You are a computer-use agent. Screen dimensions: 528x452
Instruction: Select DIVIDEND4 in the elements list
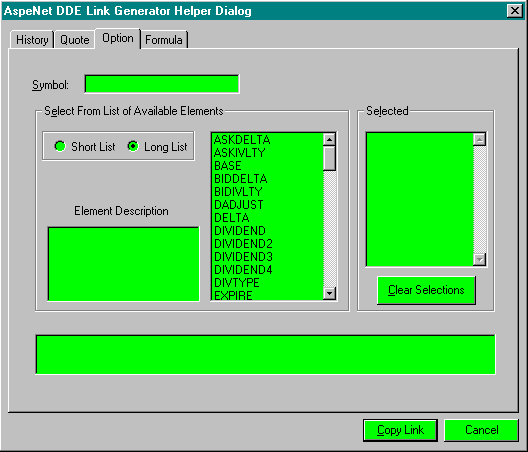click(268, 270)
